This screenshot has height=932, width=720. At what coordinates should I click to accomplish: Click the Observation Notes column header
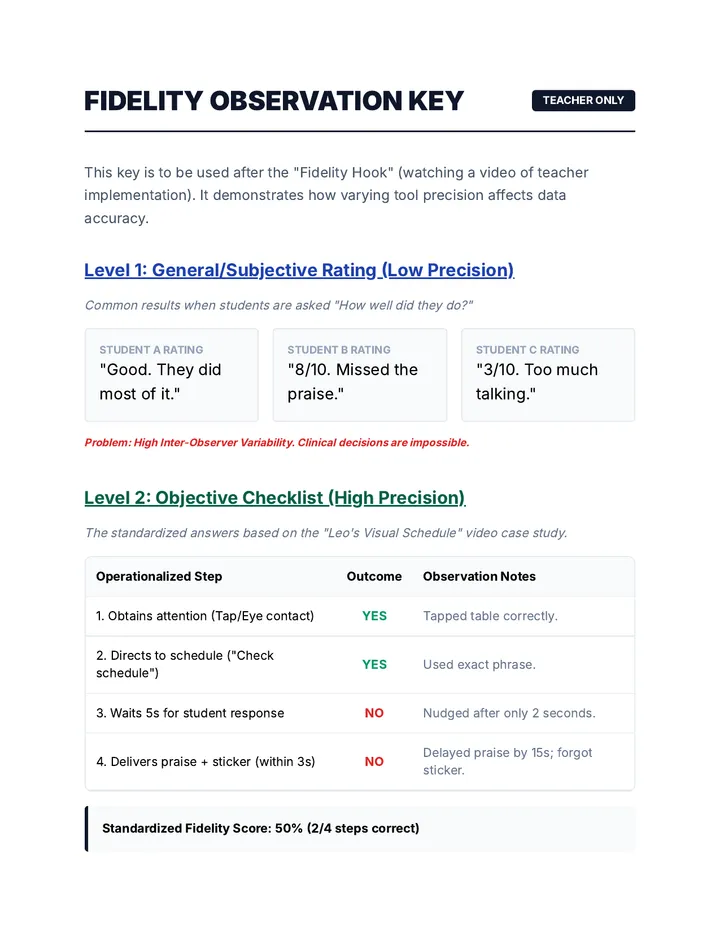click(x=479, y=577)
